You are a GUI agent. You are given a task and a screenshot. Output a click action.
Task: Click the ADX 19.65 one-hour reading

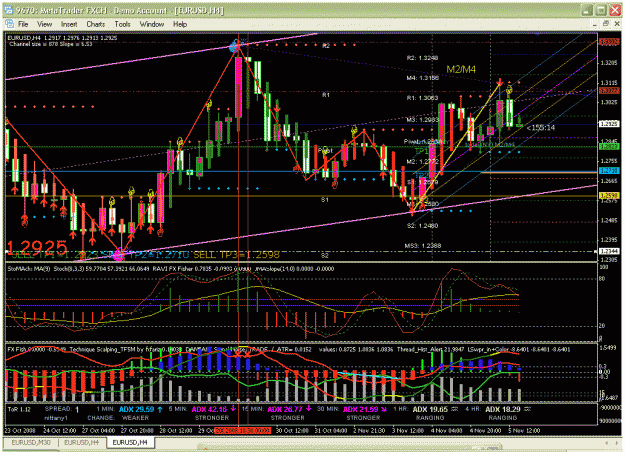[430, 409]
